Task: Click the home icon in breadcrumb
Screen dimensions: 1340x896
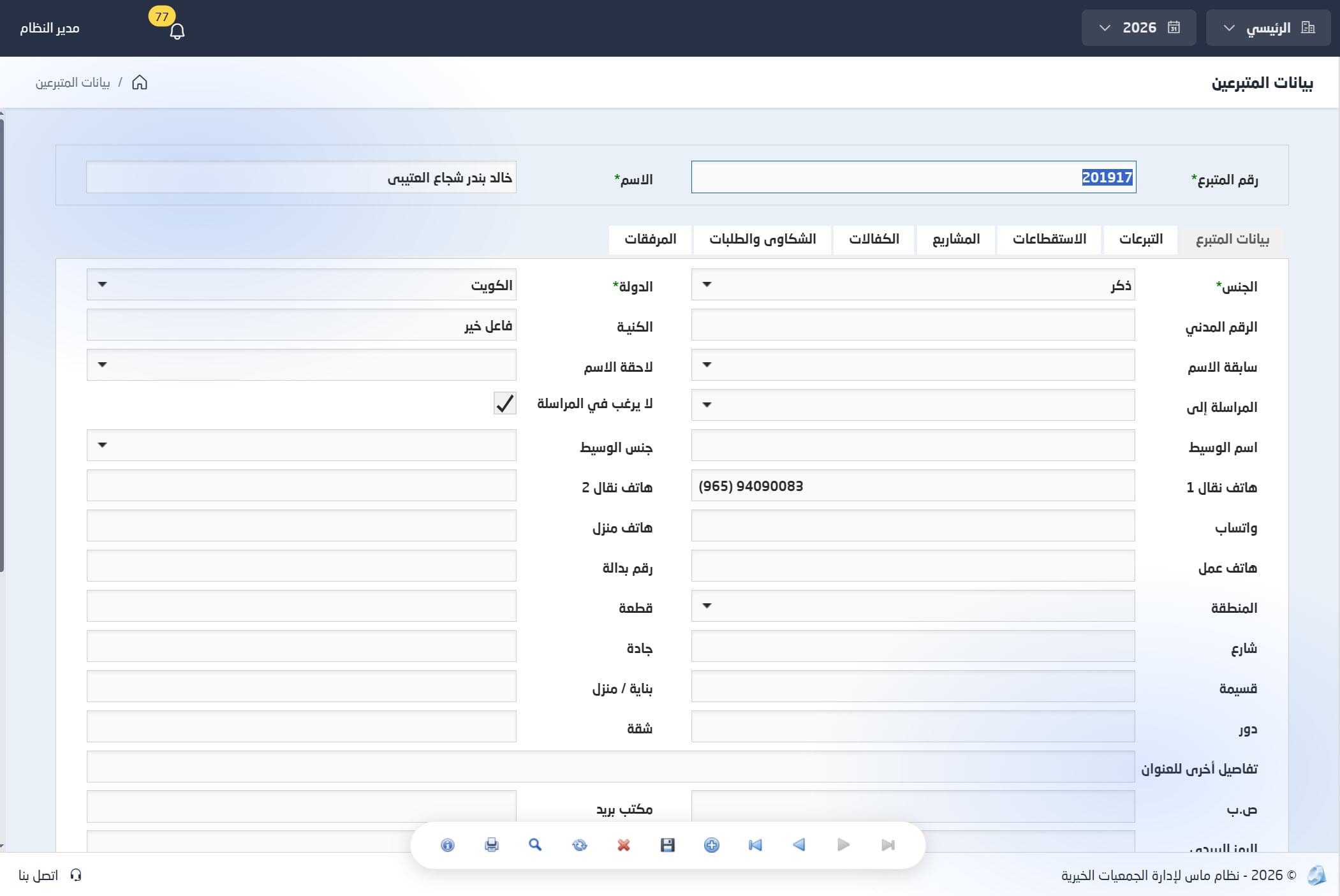Action: click(x=140, y=83)
